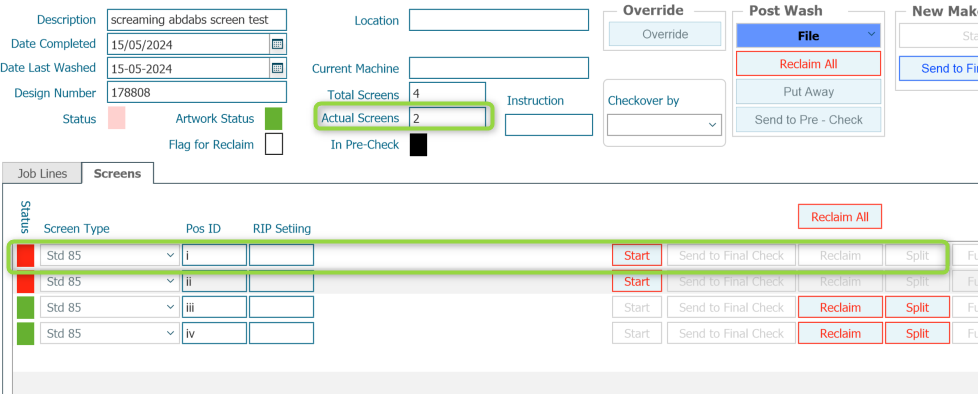Click the red status square for row ii

point(26,282)
